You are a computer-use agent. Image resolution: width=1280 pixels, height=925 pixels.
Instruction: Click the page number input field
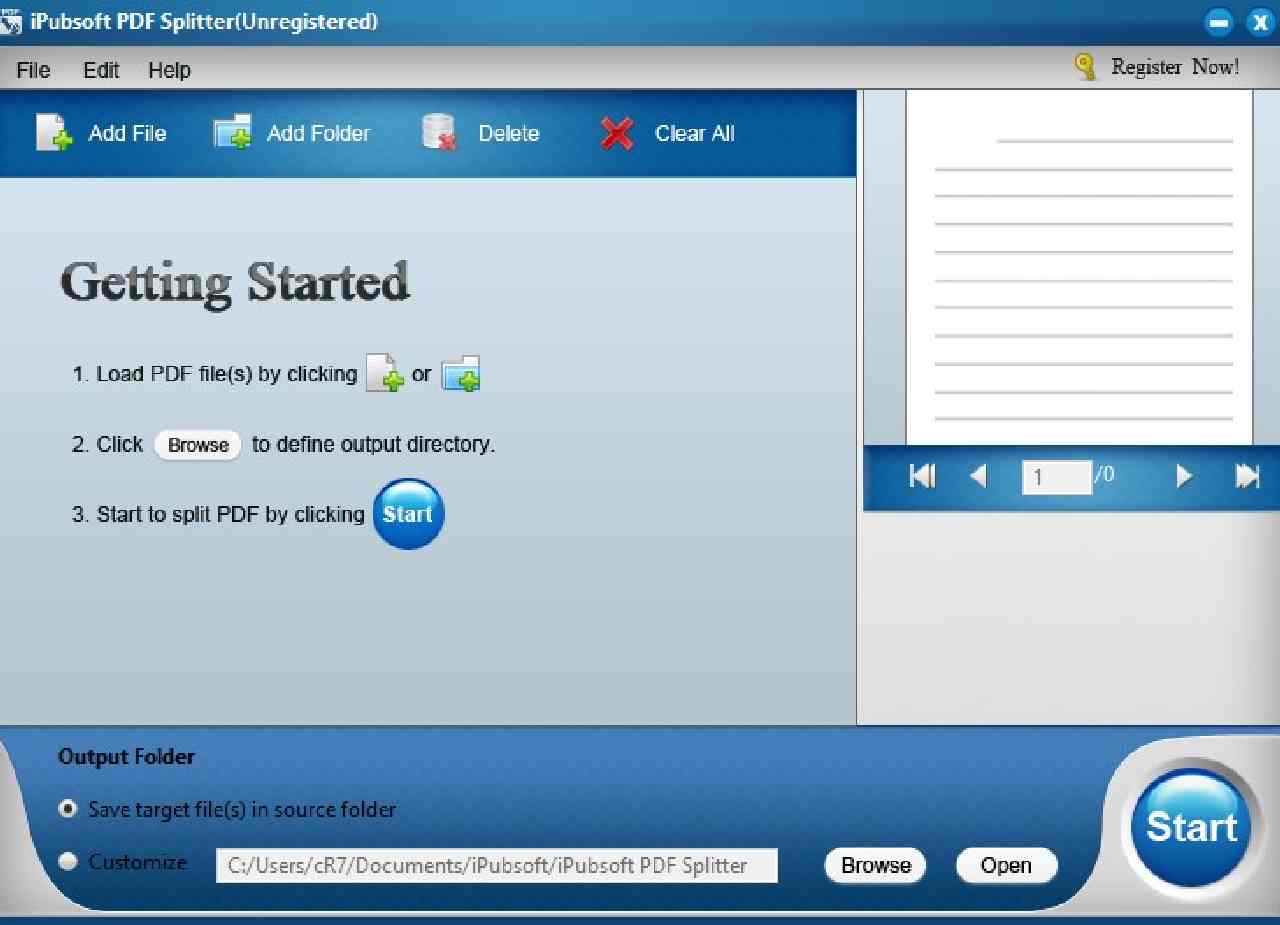pos(1056,477)
